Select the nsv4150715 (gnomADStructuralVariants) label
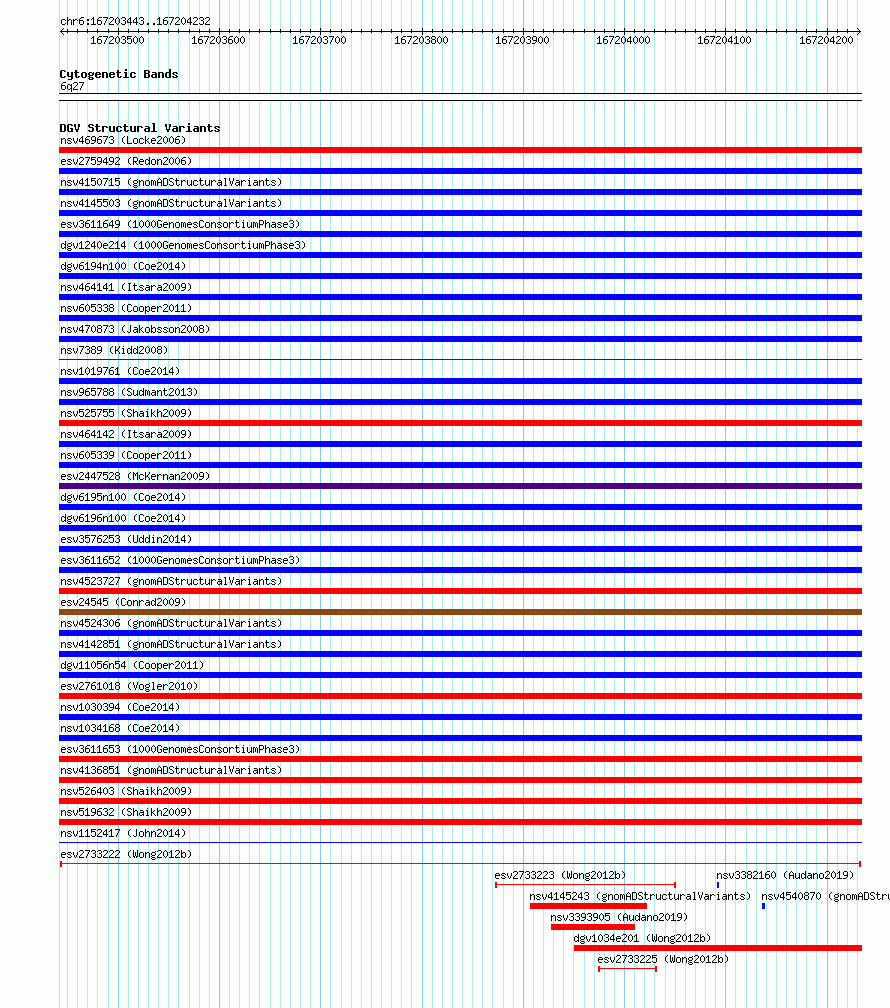Image resolution: width=890 pixels, height=1008 pixels. 171,183
